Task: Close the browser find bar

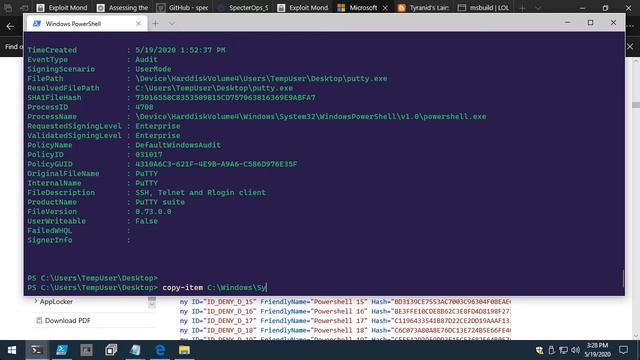Action: tap(630, 47)
